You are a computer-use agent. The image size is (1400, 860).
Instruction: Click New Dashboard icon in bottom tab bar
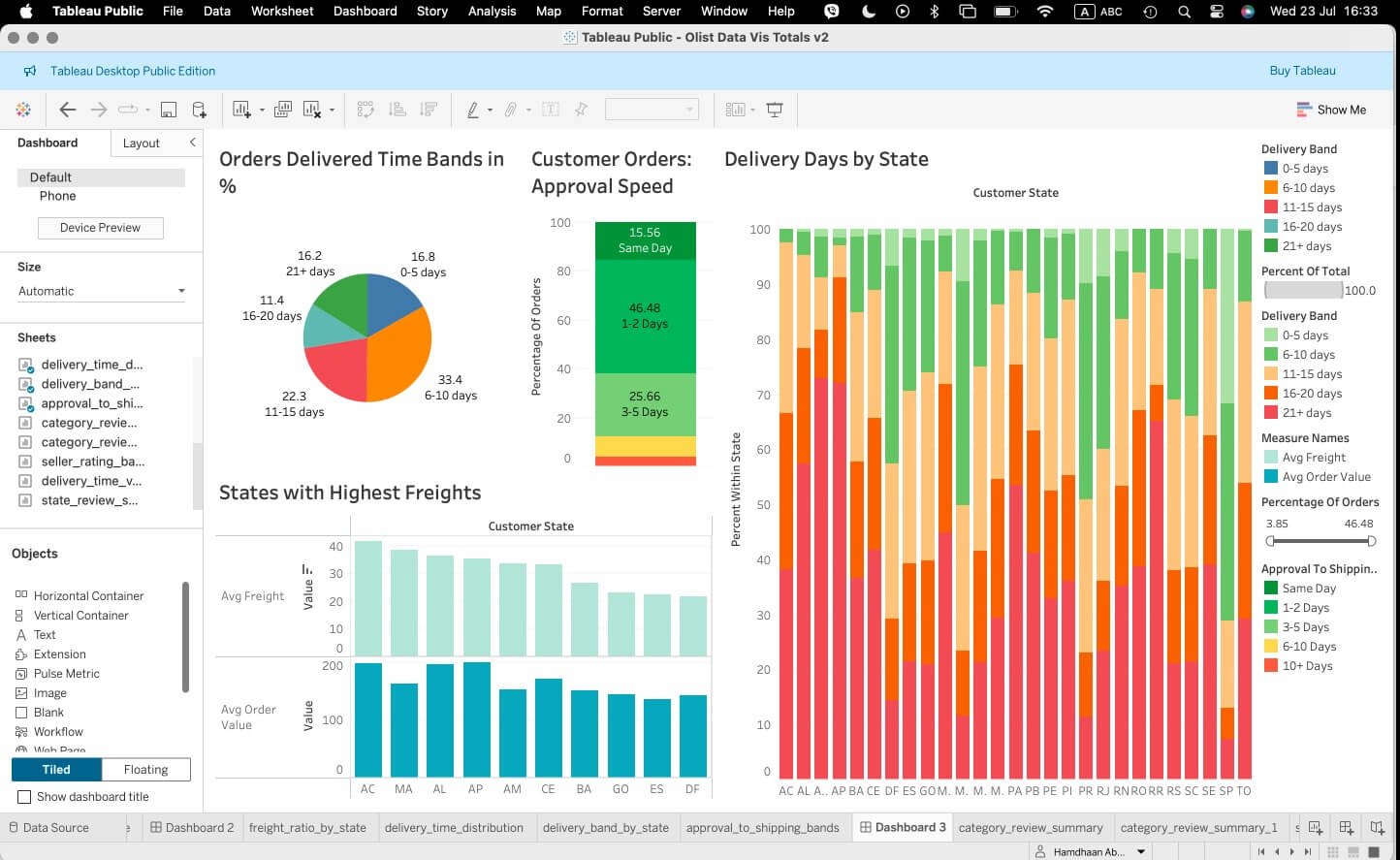coord(1346,827)
